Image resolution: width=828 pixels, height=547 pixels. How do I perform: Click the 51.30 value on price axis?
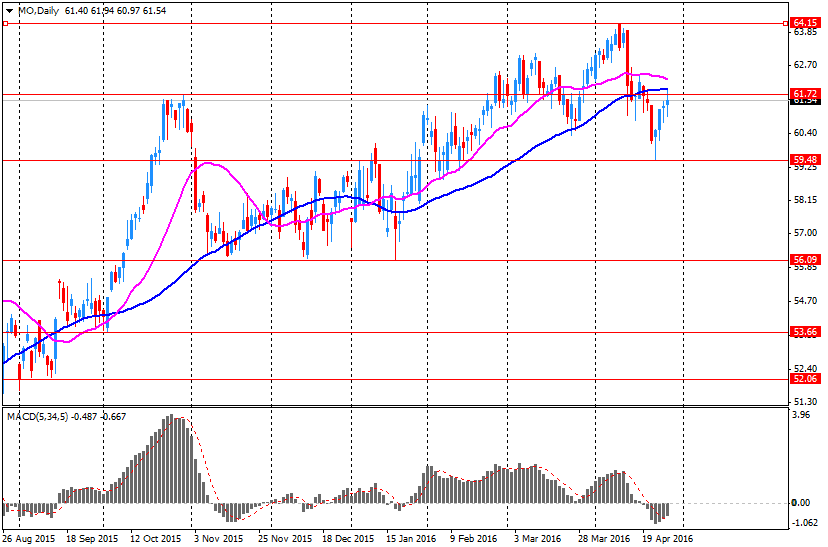805,402
